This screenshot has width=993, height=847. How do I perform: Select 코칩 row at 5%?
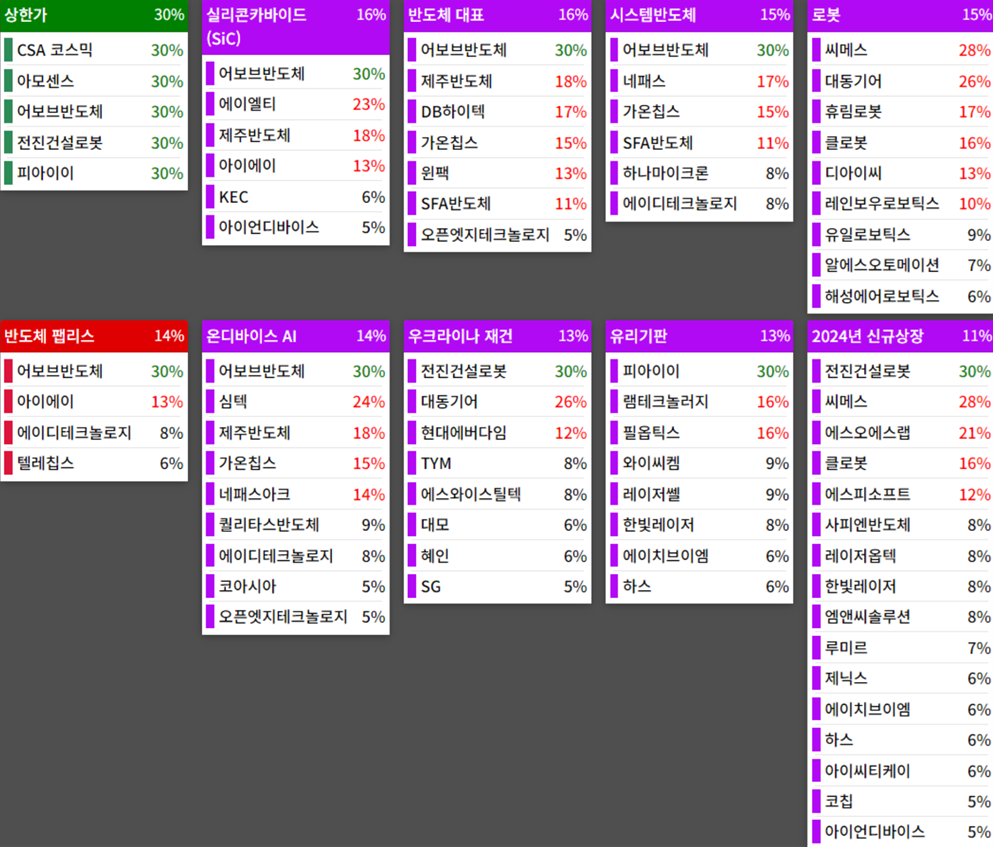901,801
